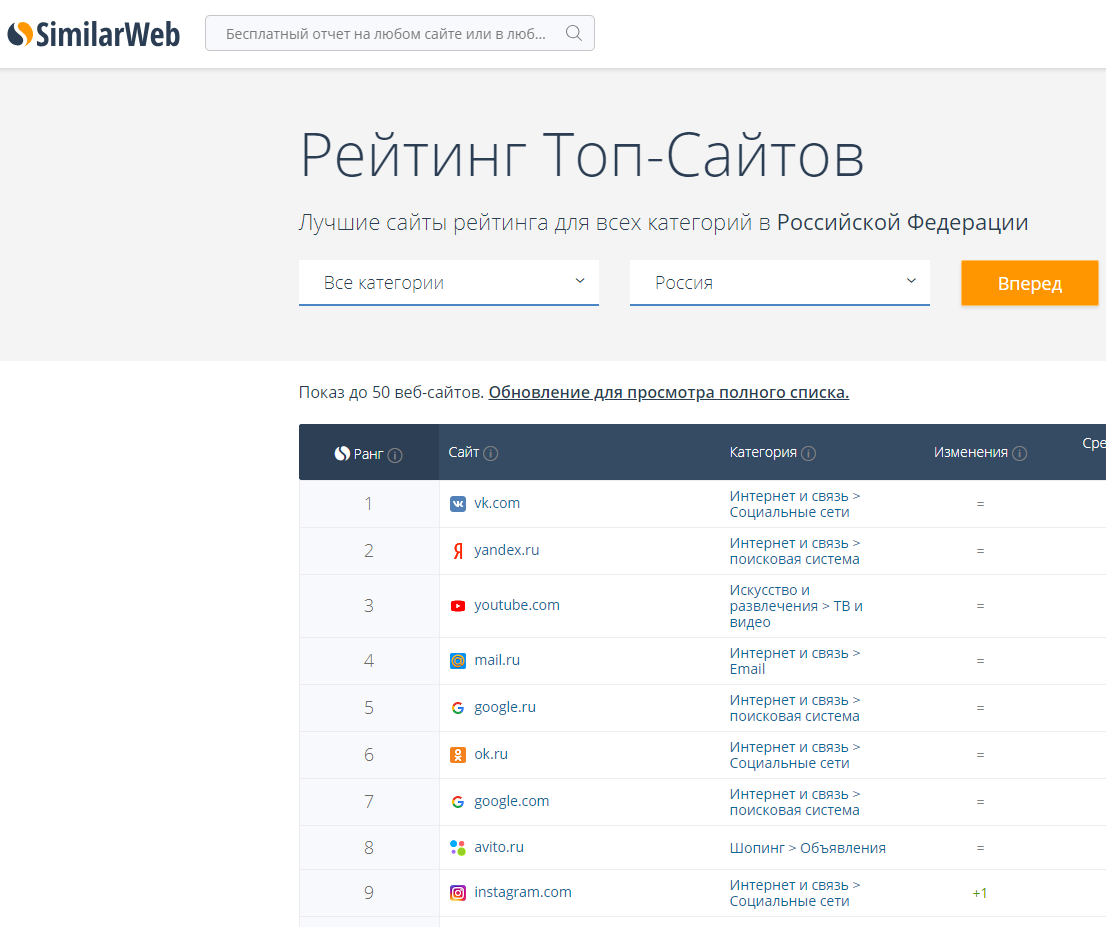Click the info icon next to Категория

tap(809, 454)
